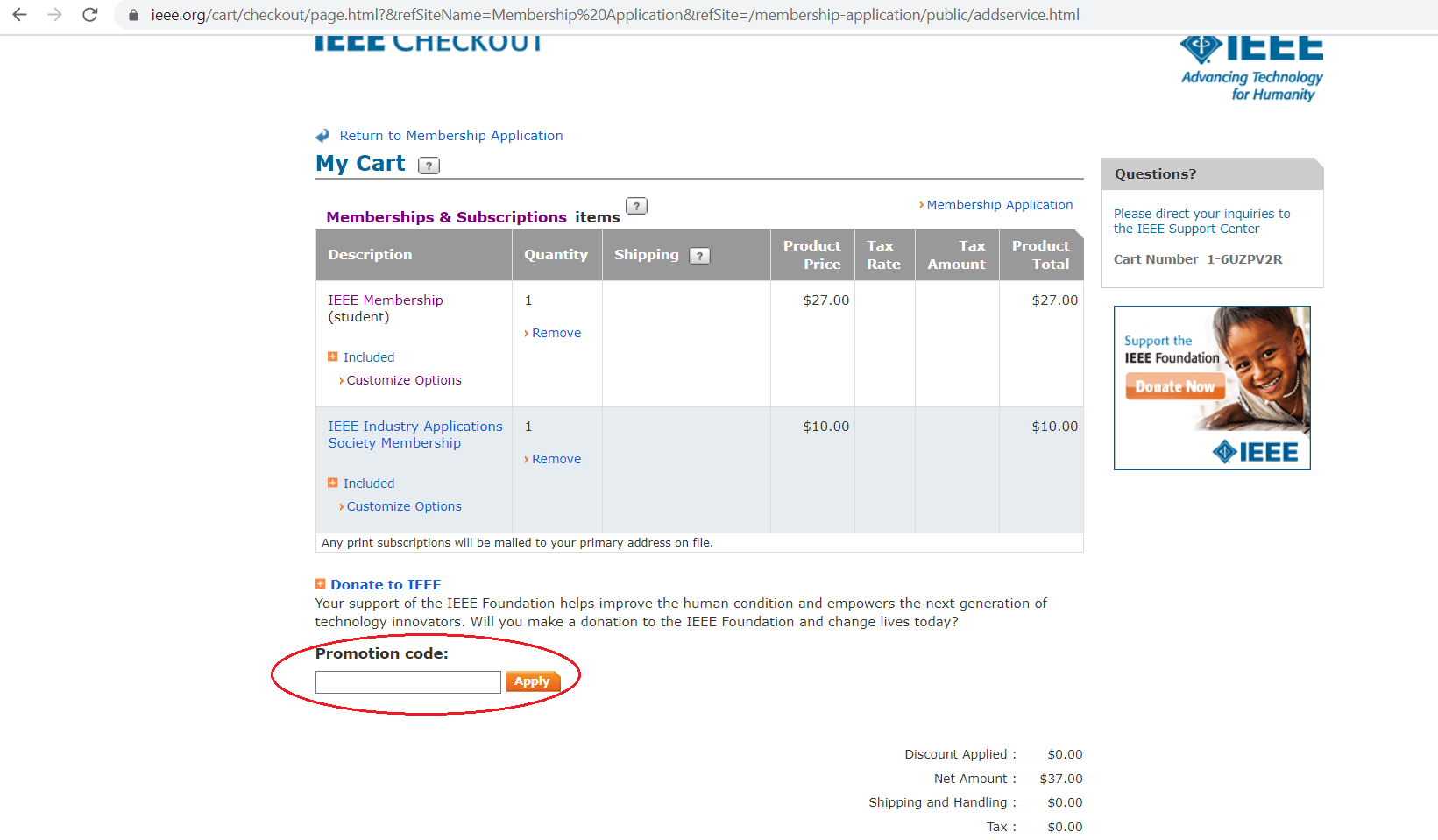Reload the page with refresh icon
Screen dimensions: 1438x840
pyautogui.click(x=89, y=15)
